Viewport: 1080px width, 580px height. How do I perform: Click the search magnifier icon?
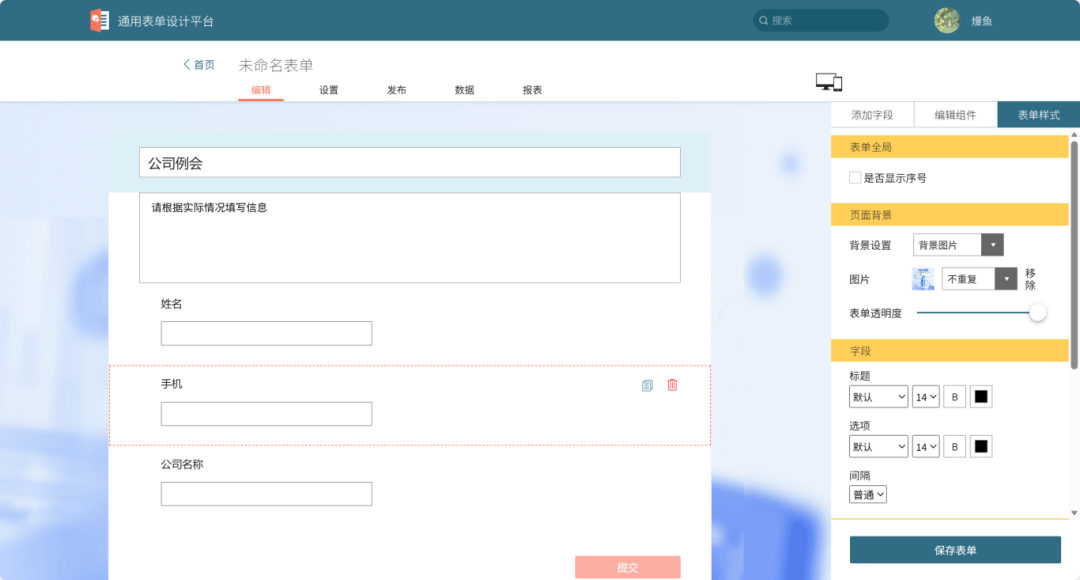click(762, 20)
